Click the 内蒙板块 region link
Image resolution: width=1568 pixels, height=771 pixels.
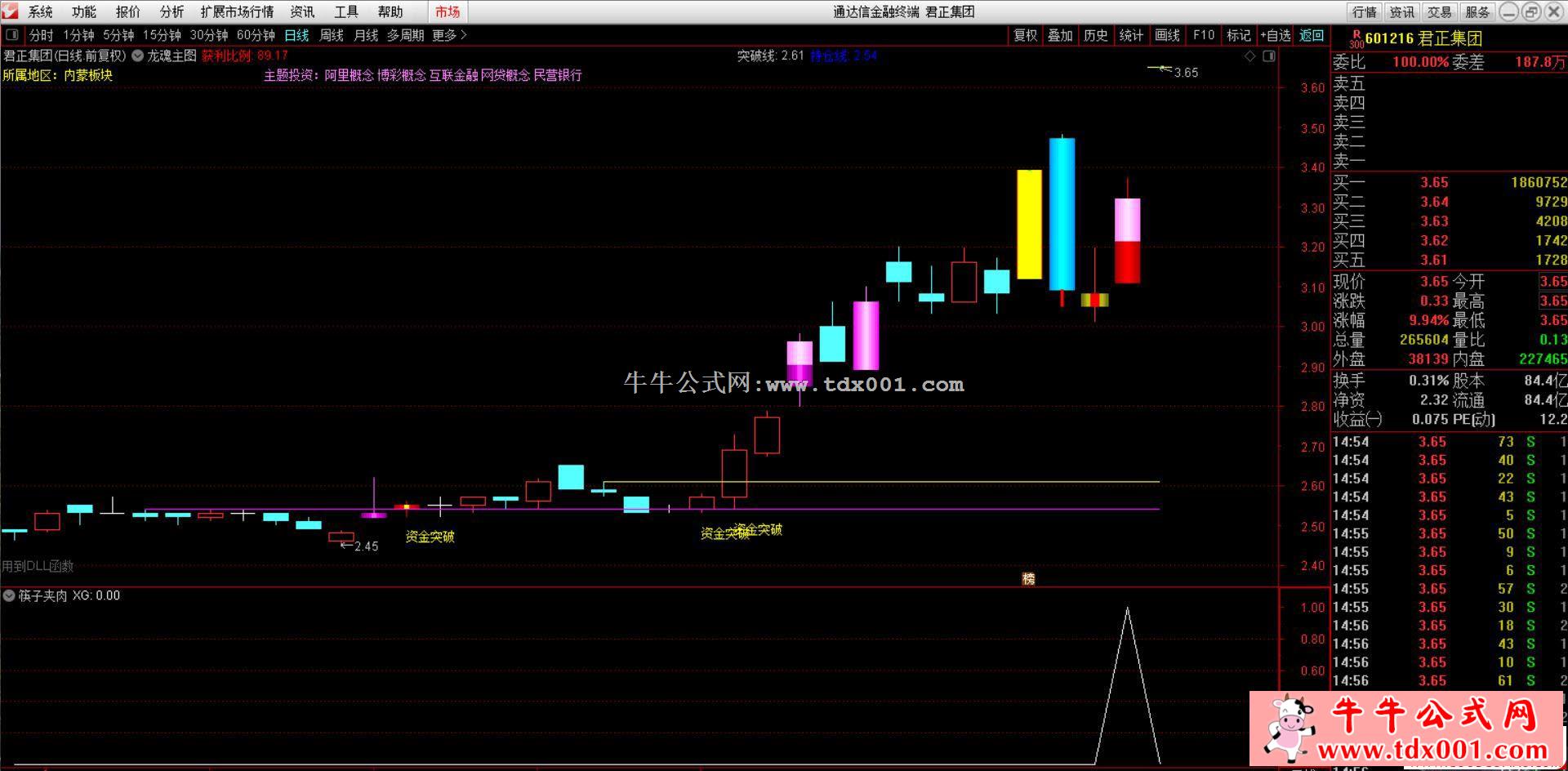click(x=88, y=75)
